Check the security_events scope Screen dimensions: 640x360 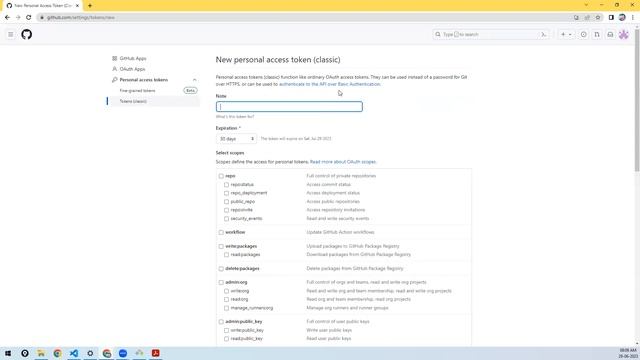click(x=227, y=219)
